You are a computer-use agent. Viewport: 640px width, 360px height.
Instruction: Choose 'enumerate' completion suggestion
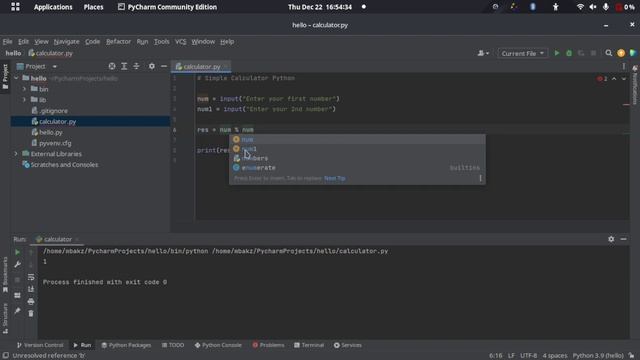pyautogui.click(x=357, y=168)
